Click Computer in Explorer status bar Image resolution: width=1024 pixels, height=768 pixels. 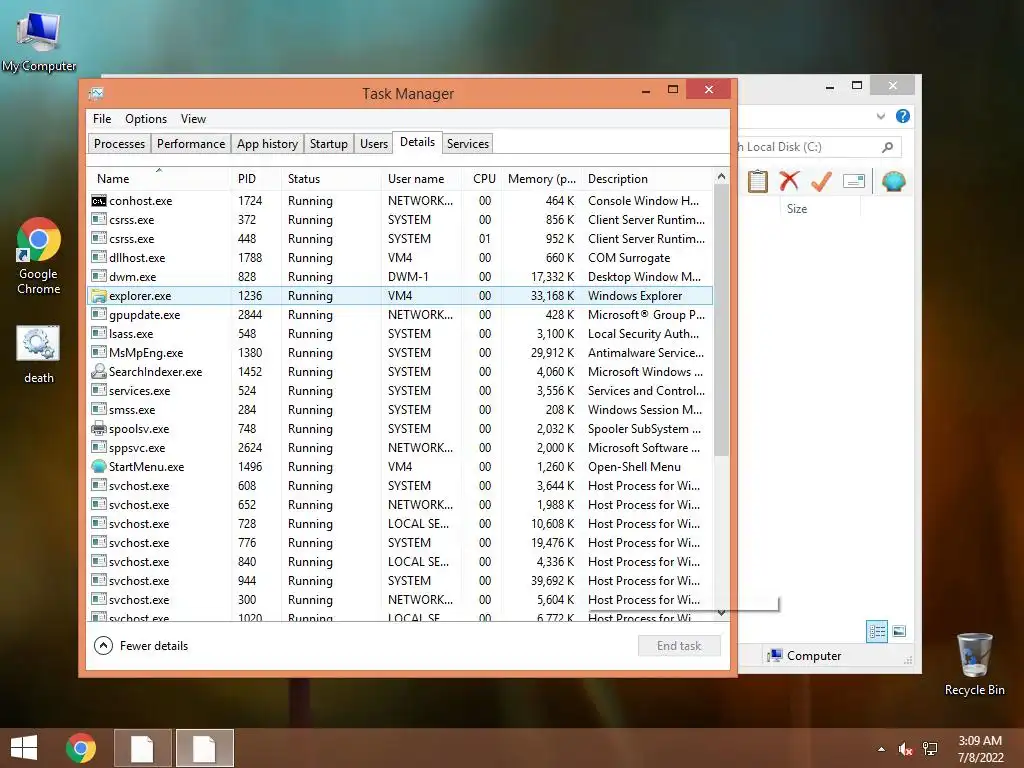click(x=805, y=656)
